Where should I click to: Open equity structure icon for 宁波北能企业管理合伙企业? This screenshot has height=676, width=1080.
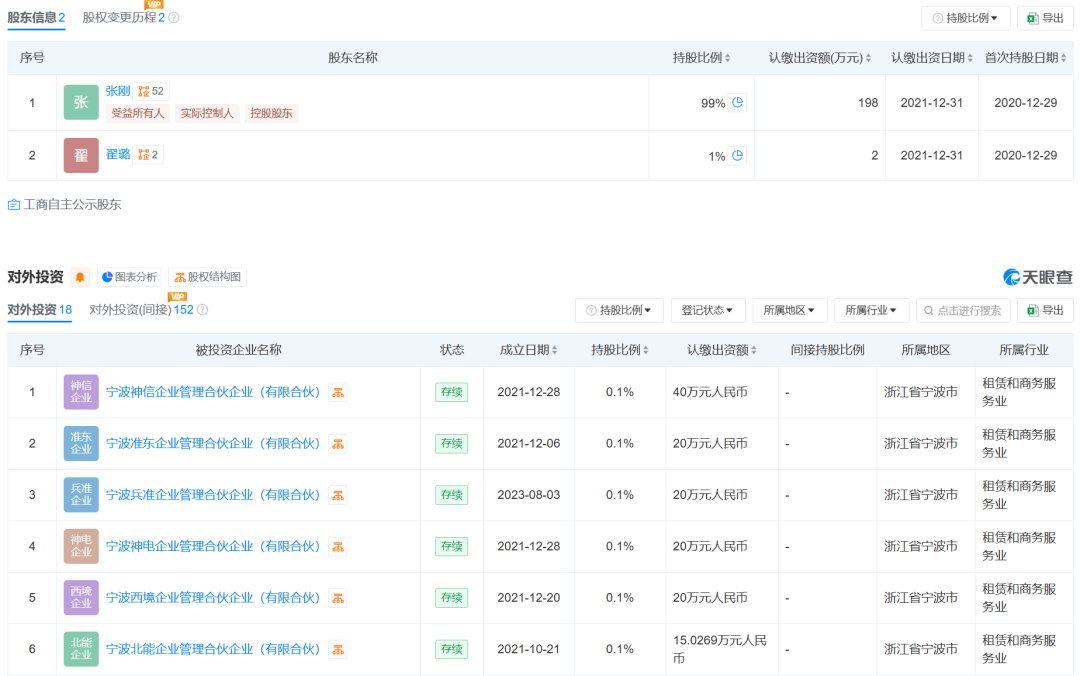338,650
